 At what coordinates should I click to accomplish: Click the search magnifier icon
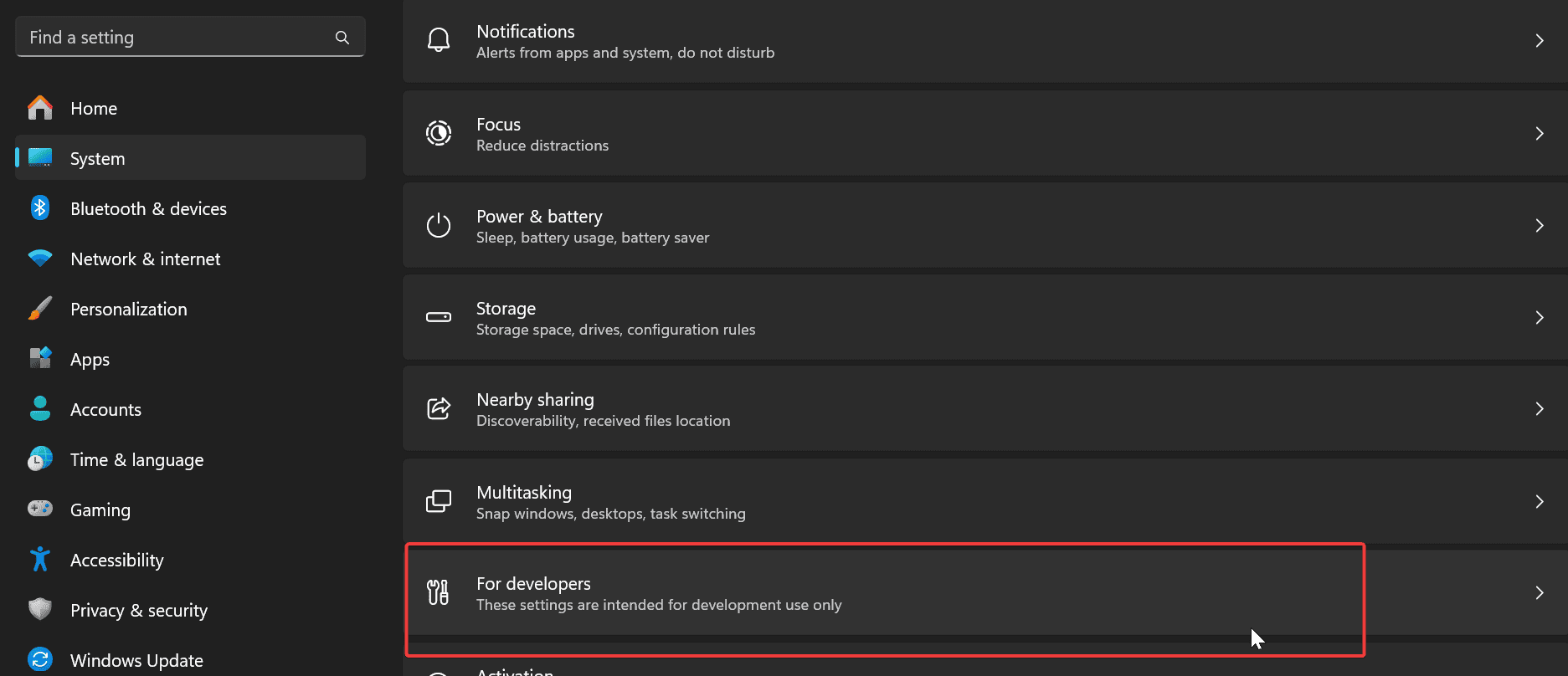[342, 37]
